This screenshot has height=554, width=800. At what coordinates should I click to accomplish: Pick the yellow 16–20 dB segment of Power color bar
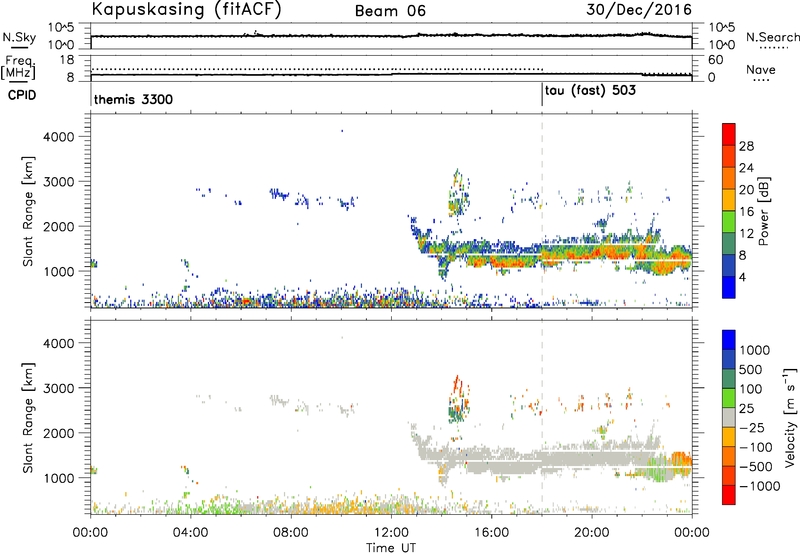pyautogui.click(x=729, y=200)
